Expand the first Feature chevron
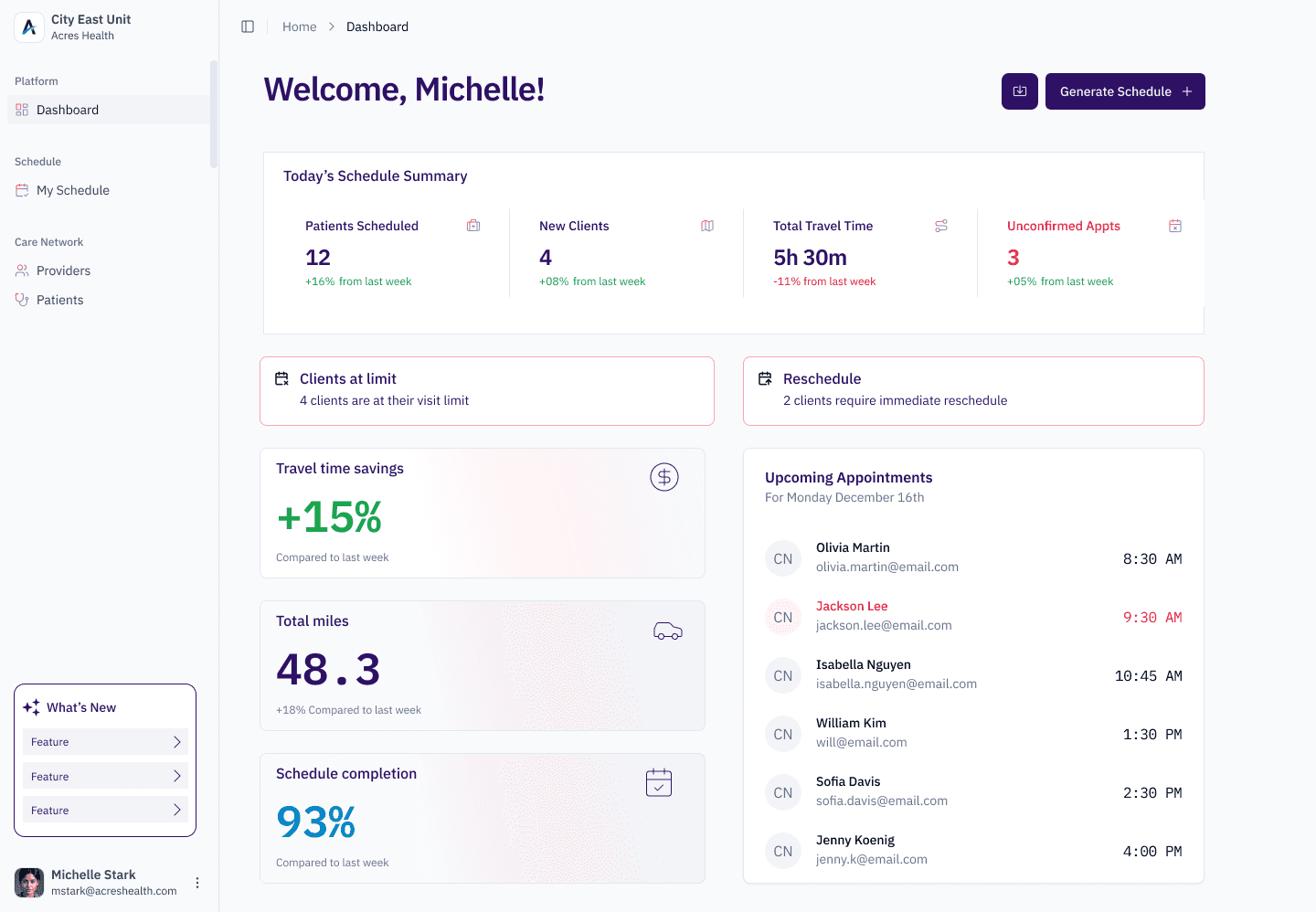 tap(177, 742)
